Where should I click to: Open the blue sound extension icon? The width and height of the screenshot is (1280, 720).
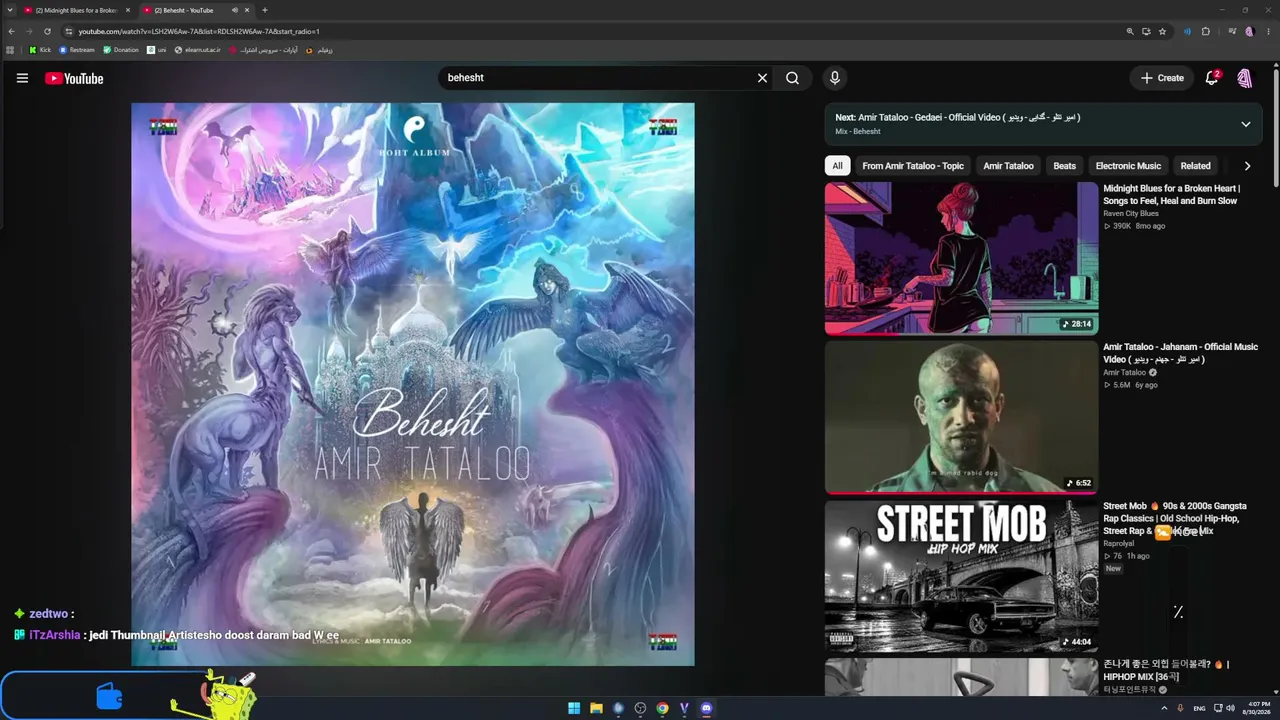(x=1187, y=31)
